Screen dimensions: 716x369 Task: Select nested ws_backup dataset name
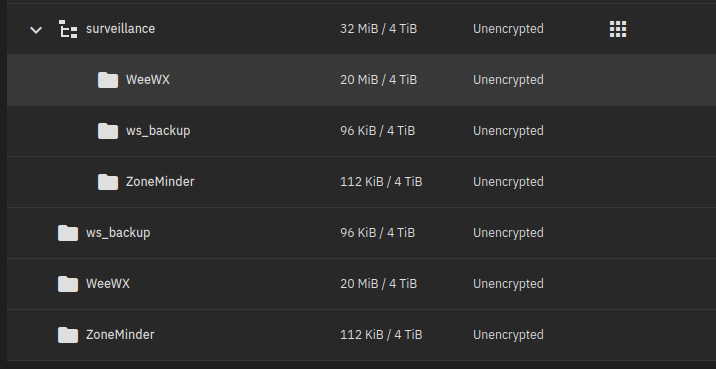[x=158, y=131]
